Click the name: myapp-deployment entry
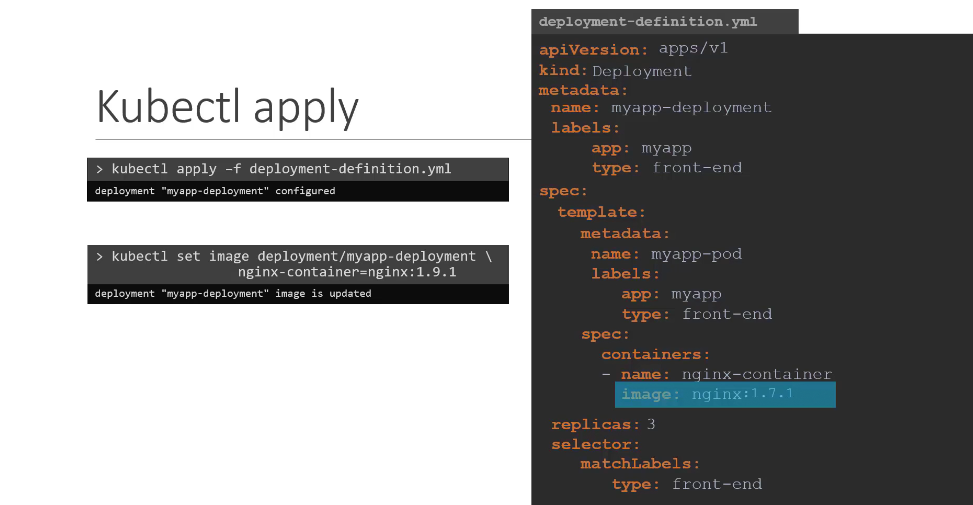Image resolution: width=973 pixels, height=505 pixels. point(661,107)
